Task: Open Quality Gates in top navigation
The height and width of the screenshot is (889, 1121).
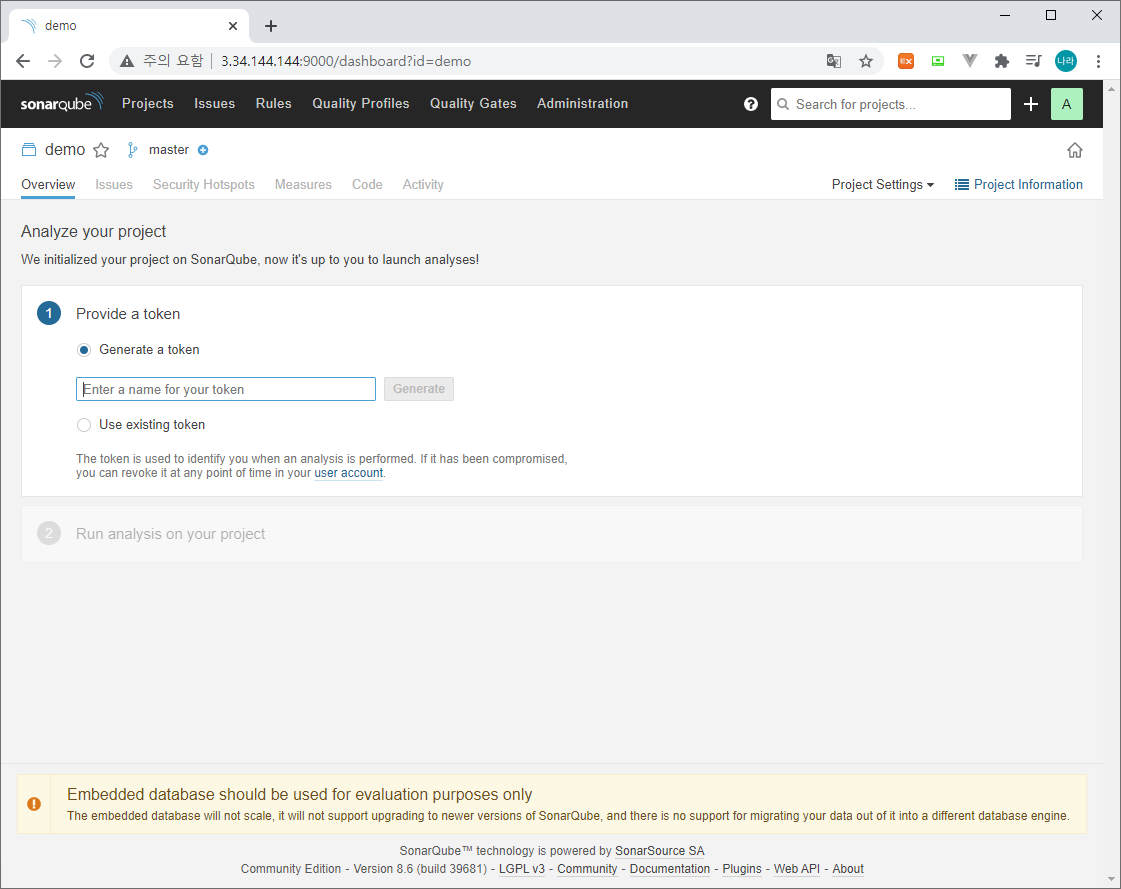Action: coord(473,104)
